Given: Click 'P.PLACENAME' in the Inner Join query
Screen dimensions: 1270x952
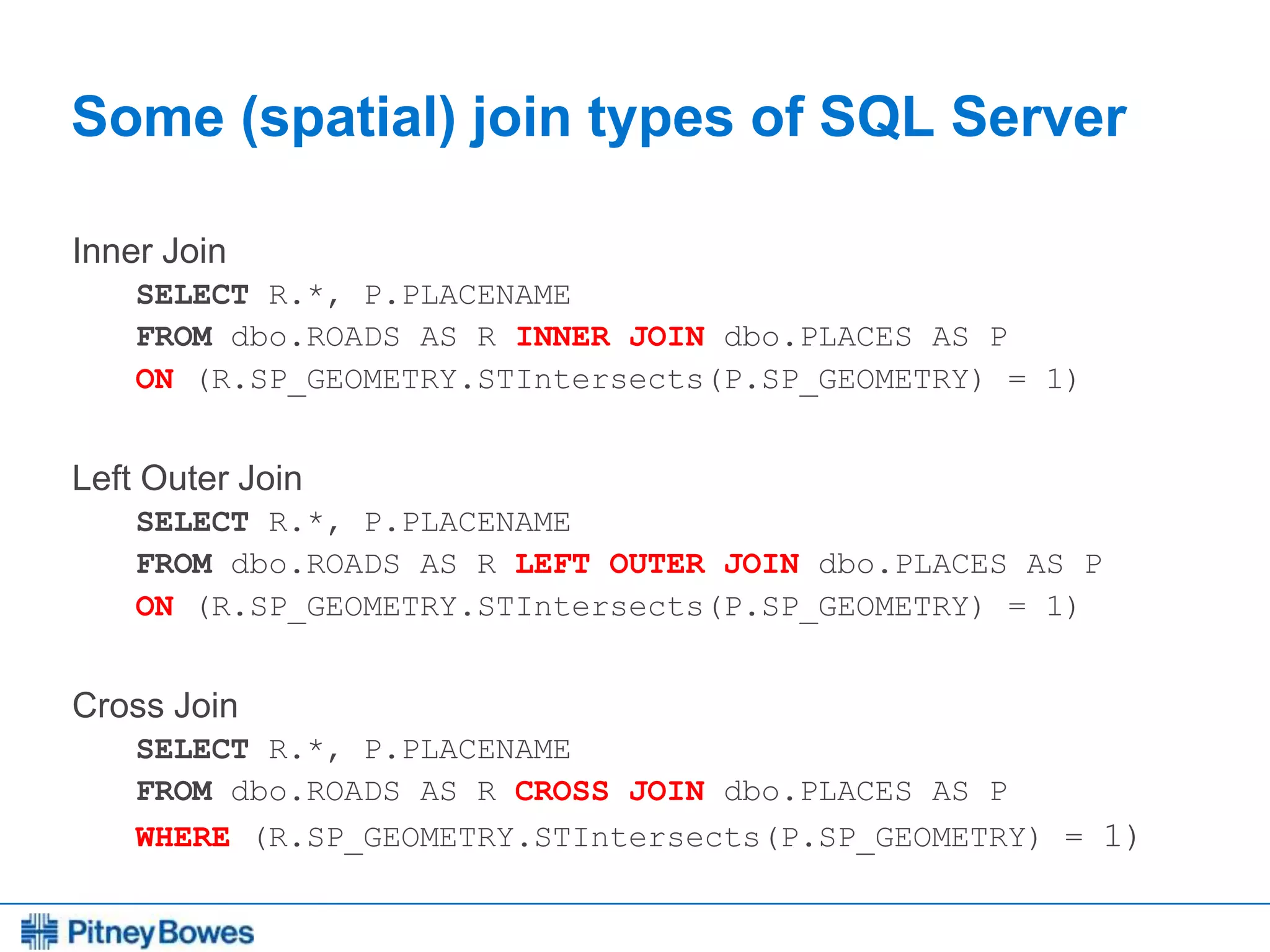Looking at the screenshot, I should coord(467,295).
